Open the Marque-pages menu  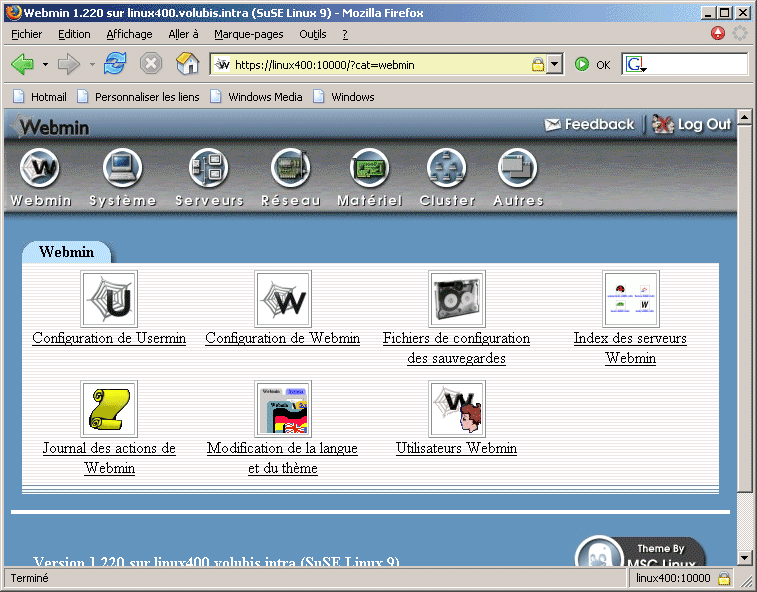pyautogui.click(x=249, y=34)
